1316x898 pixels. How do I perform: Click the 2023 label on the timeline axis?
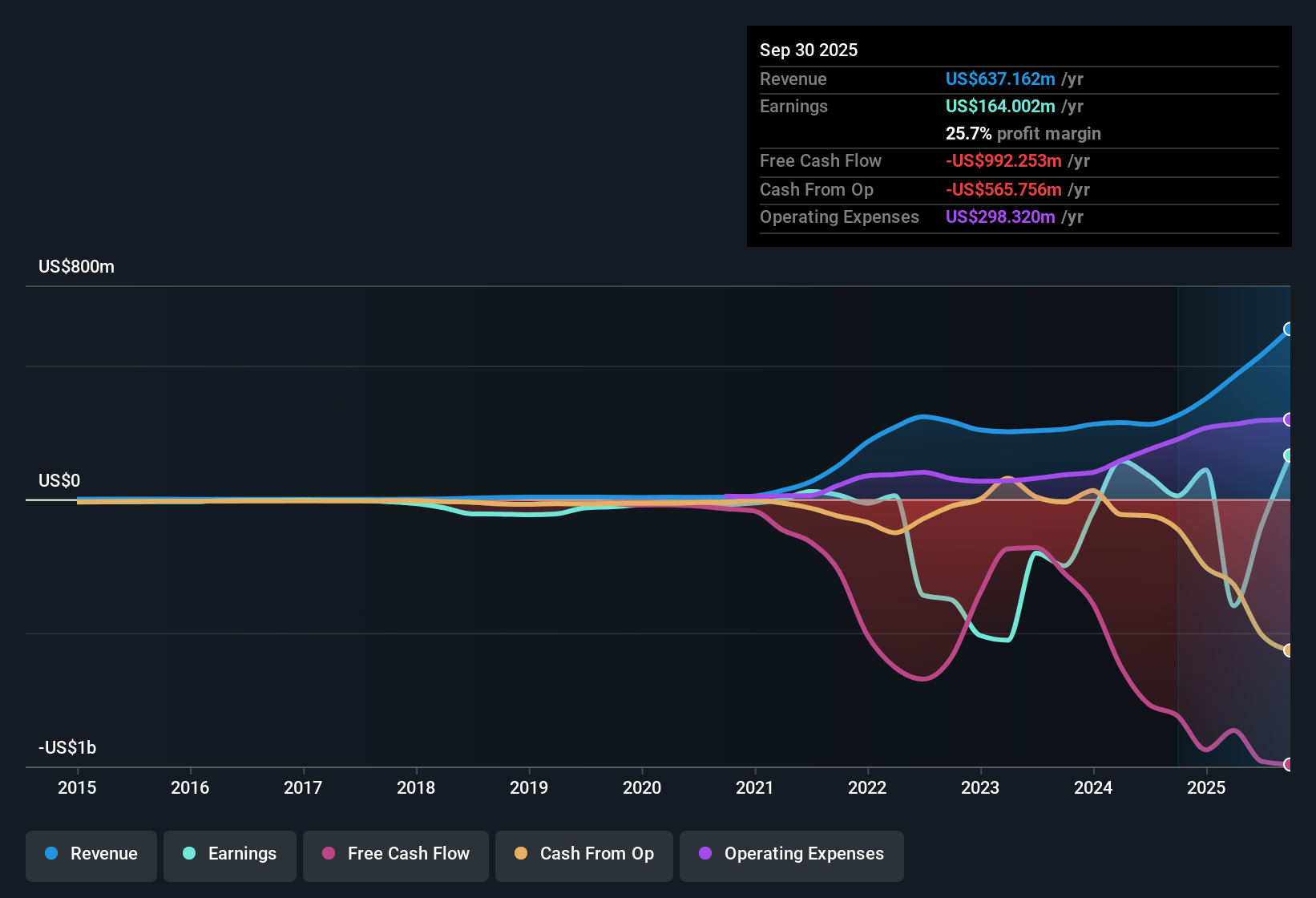980,788
